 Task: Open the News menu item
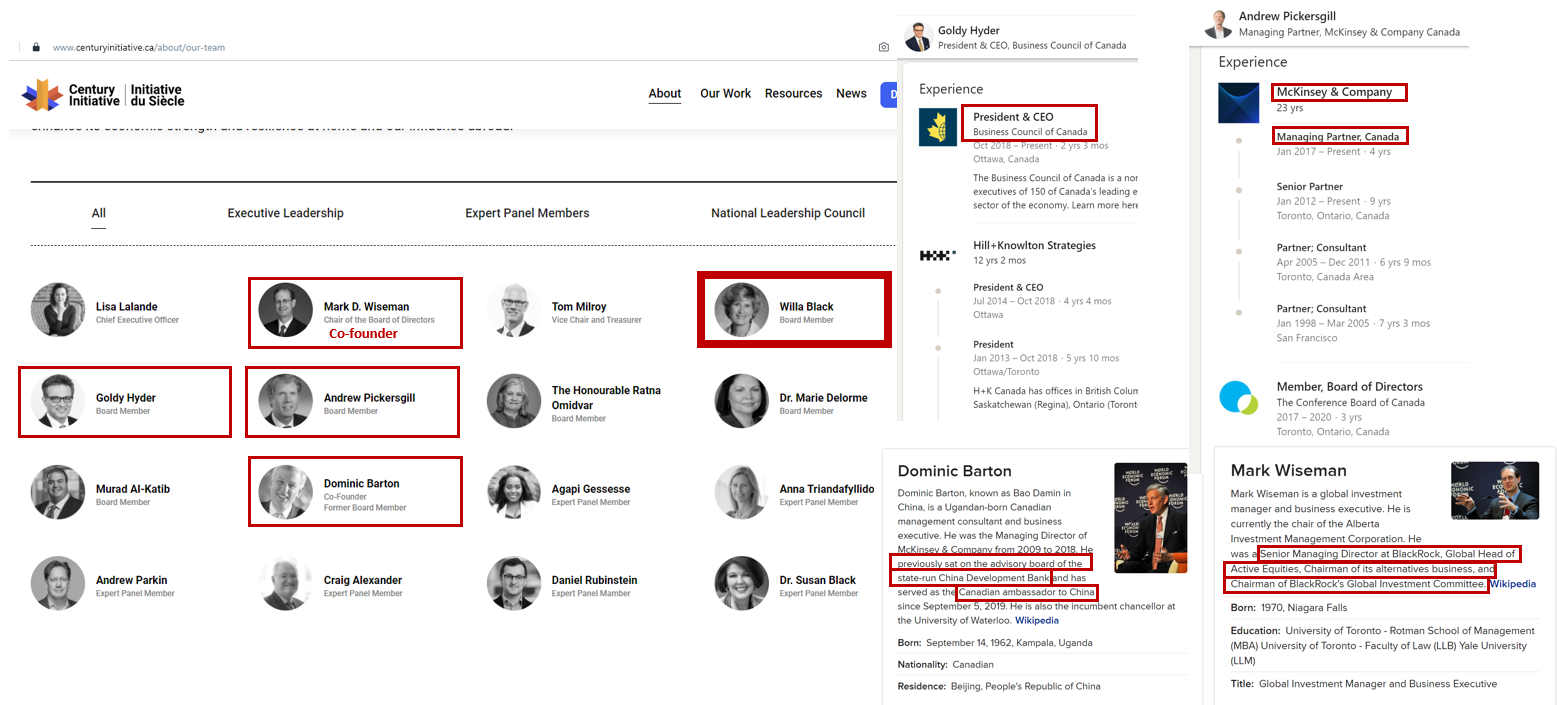tap(851, 94)
